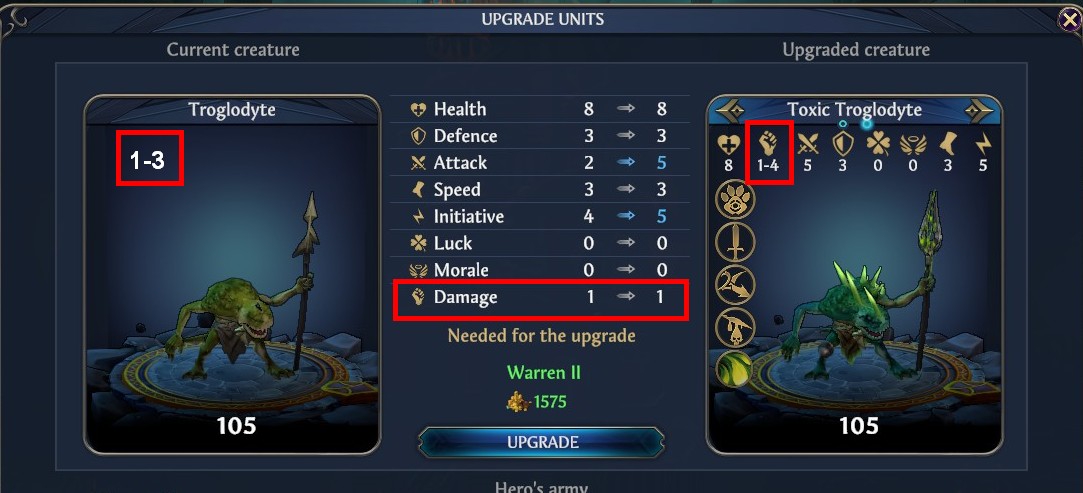Click the winged morale icon on card
Screen dimensions: 1083x493
(913, 144)
